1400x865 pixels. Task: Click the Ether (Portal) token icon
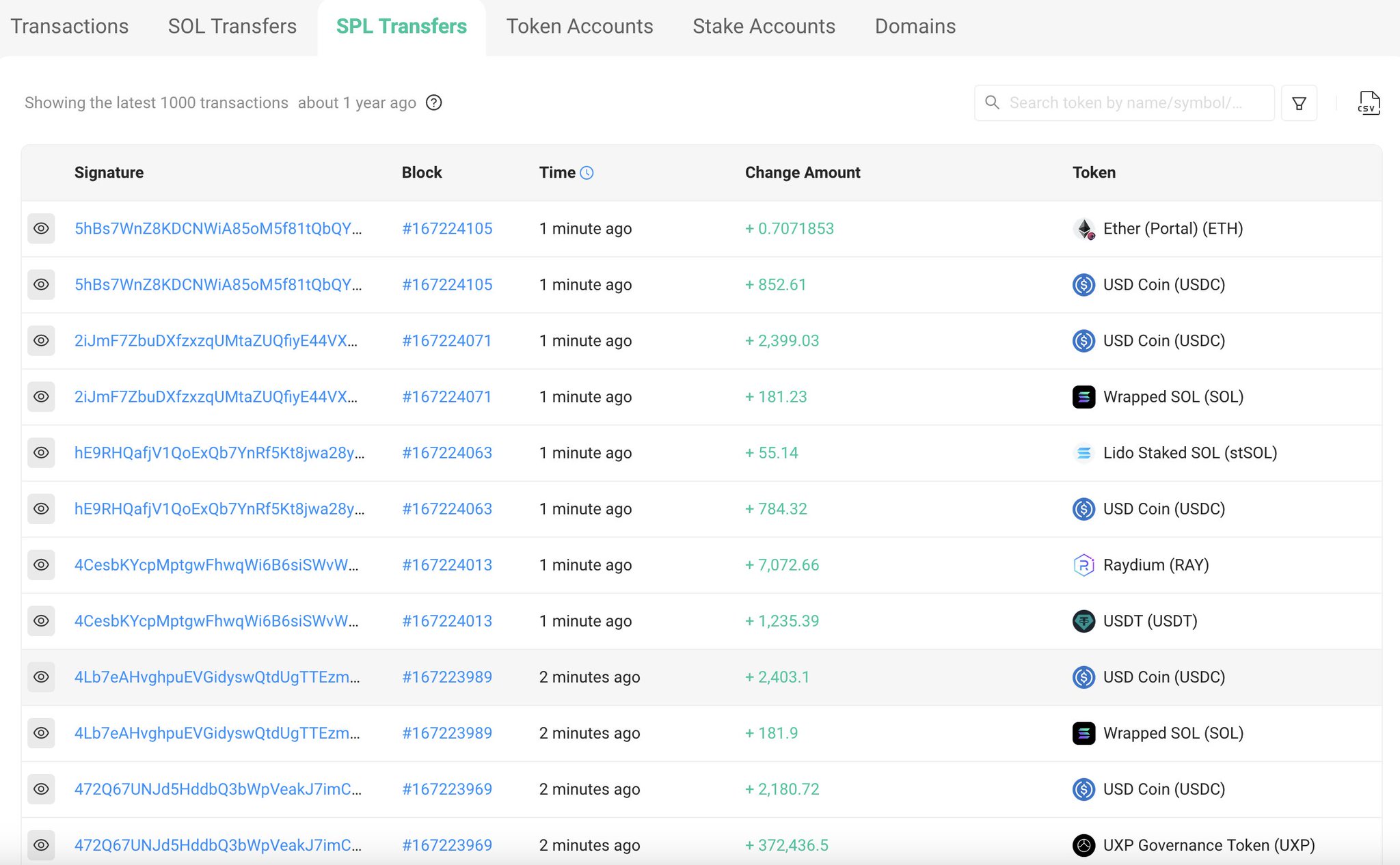pyautogui.click(x=1083, y=229)
